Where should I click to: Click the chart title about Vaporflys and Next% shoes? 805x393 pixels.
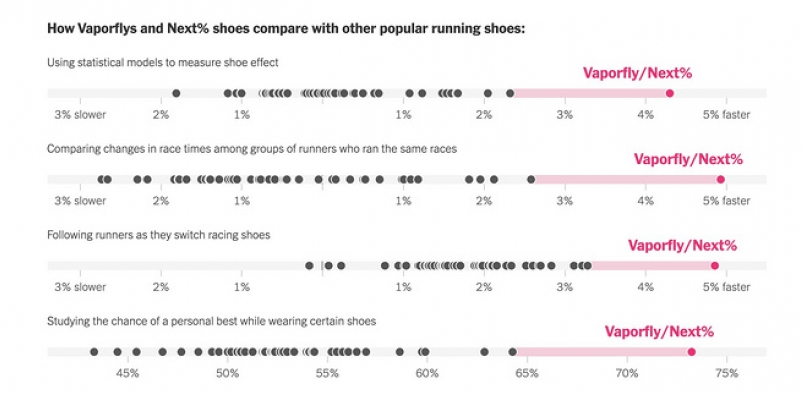point(286,28)
